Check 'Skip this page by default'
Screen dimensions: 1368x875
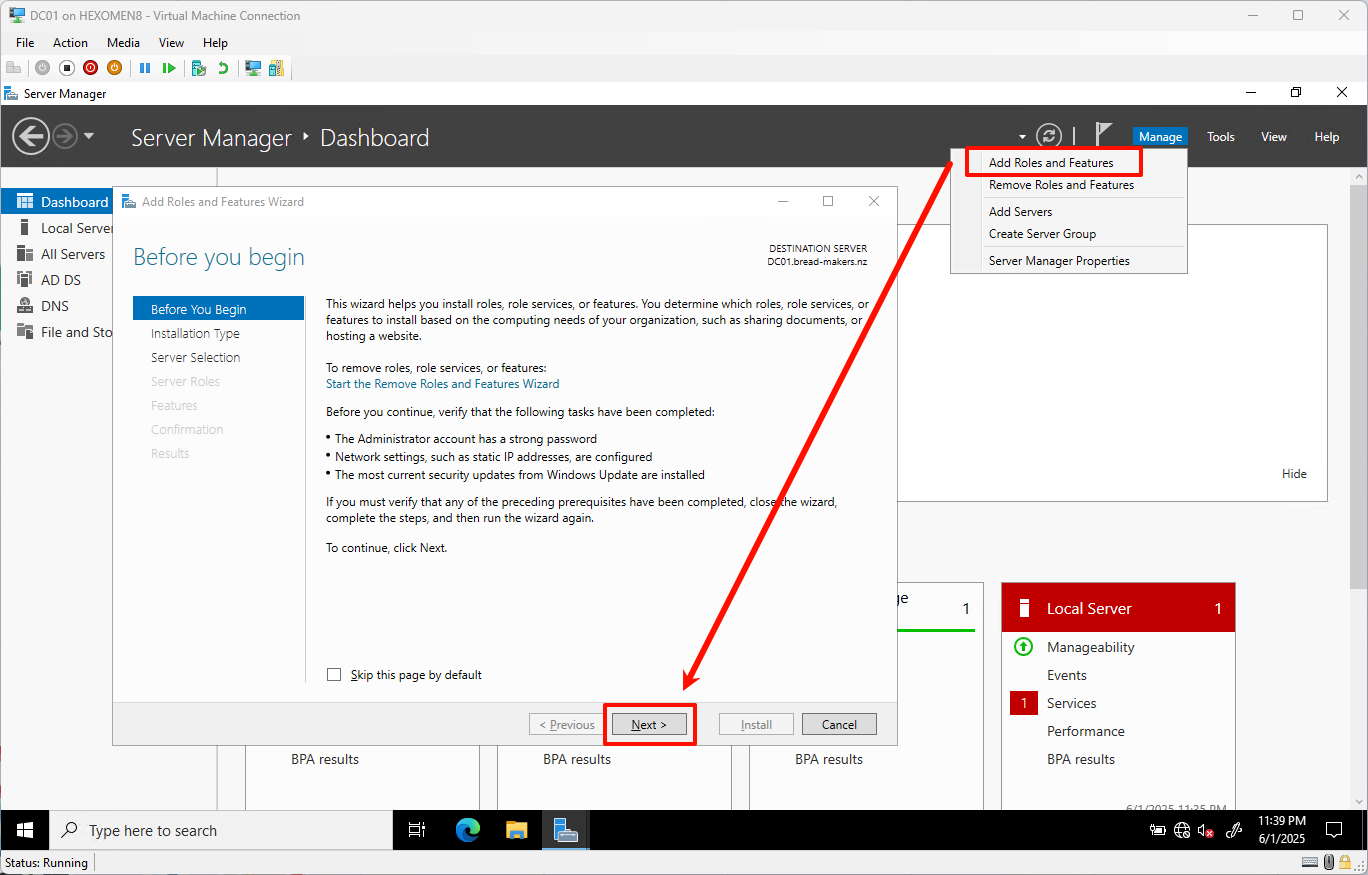(x=334, y=675)
